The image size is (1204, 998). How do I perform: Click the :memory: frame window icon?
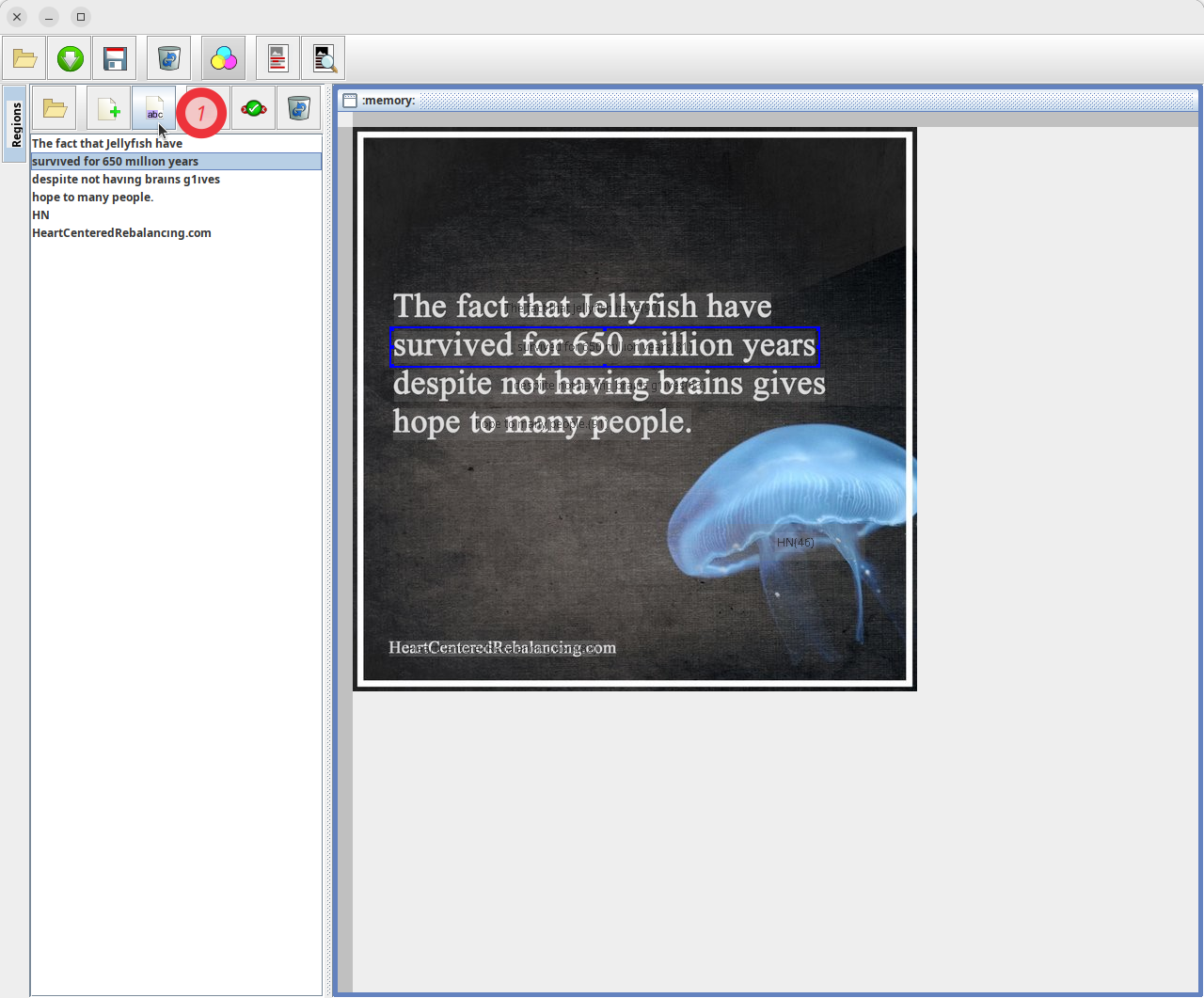point(350,101)
